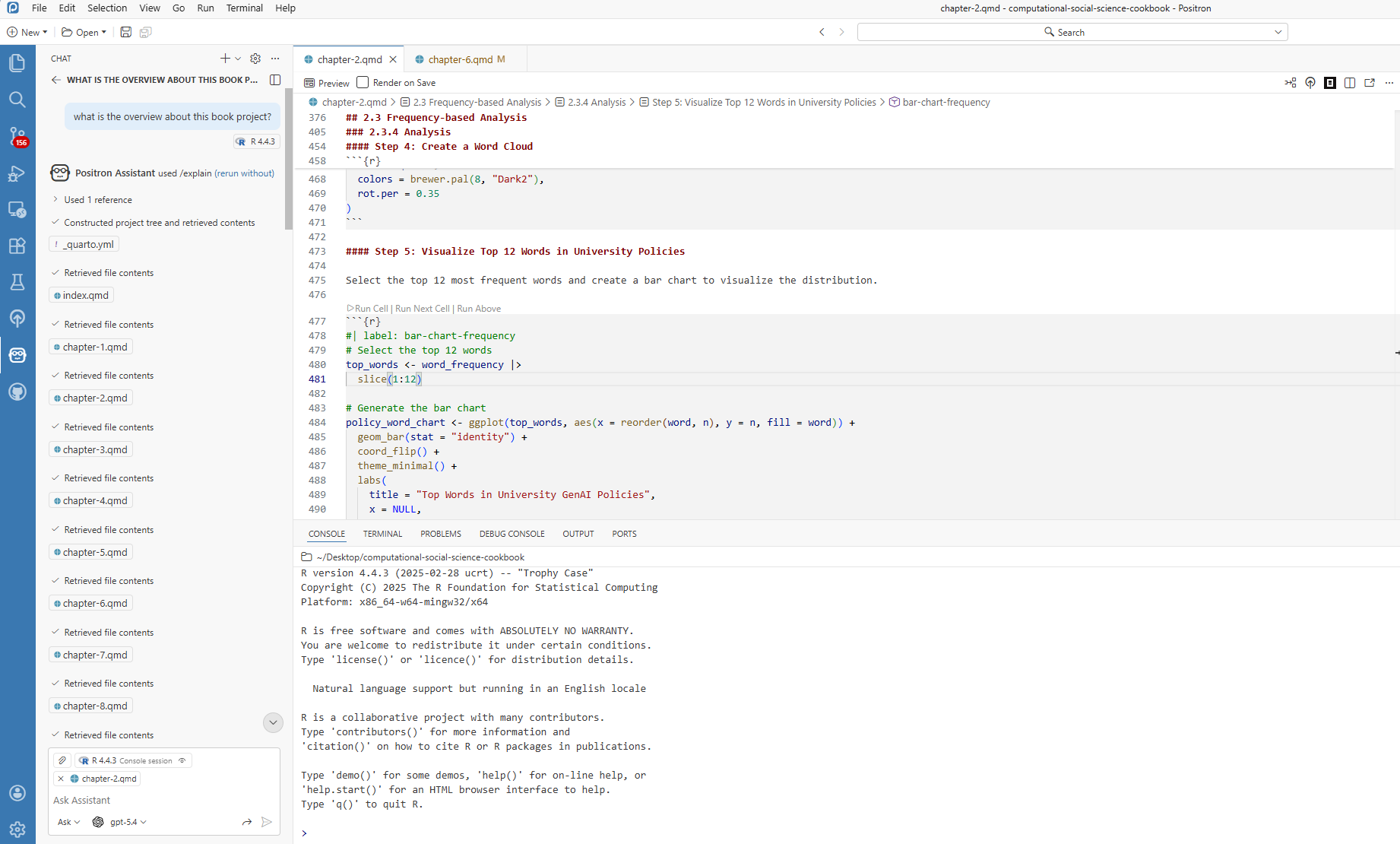Enable the Render on Save checkbox
This screenshot has width=1400, height=844.
pyautogui.click(x=363, y=82)
